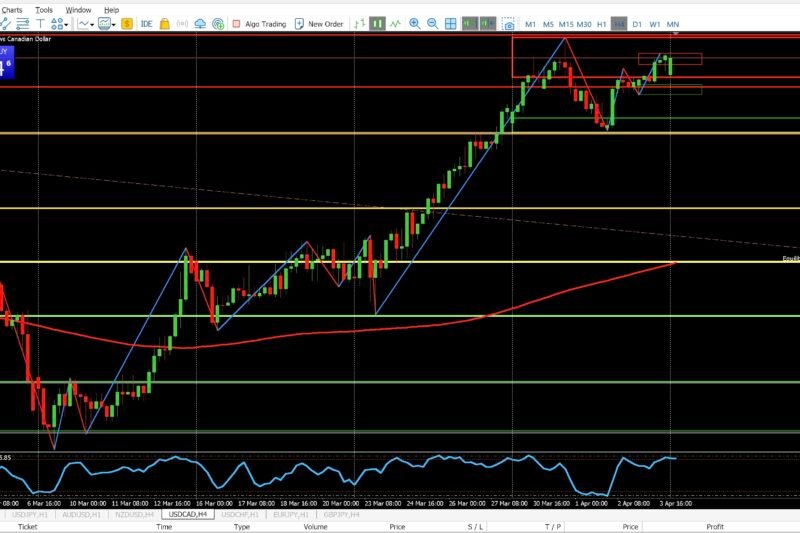Switch timeframe to M15
The image size is (800, 533).
coord(566,24)
